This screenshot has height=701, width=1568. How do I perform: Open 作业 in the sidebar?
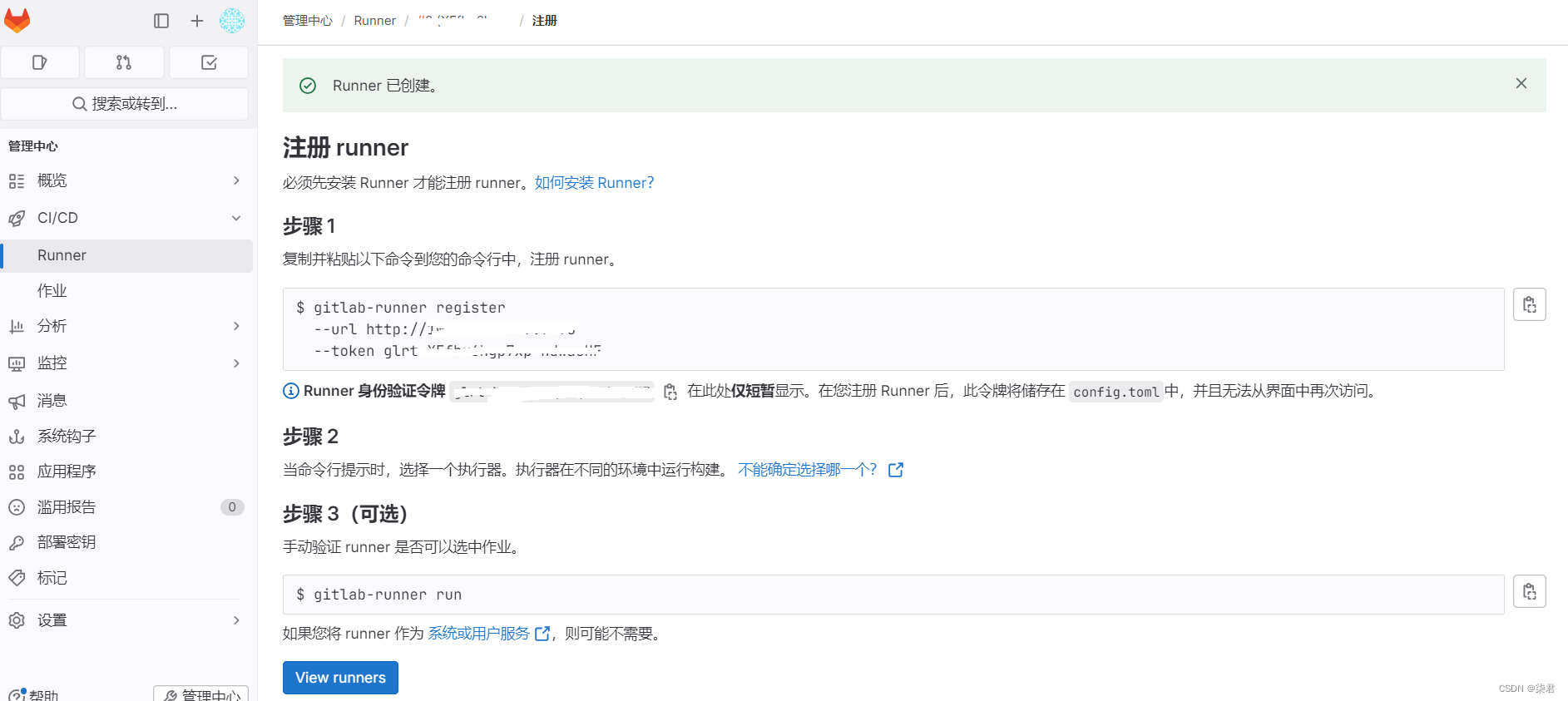click(x=126, y=290)
